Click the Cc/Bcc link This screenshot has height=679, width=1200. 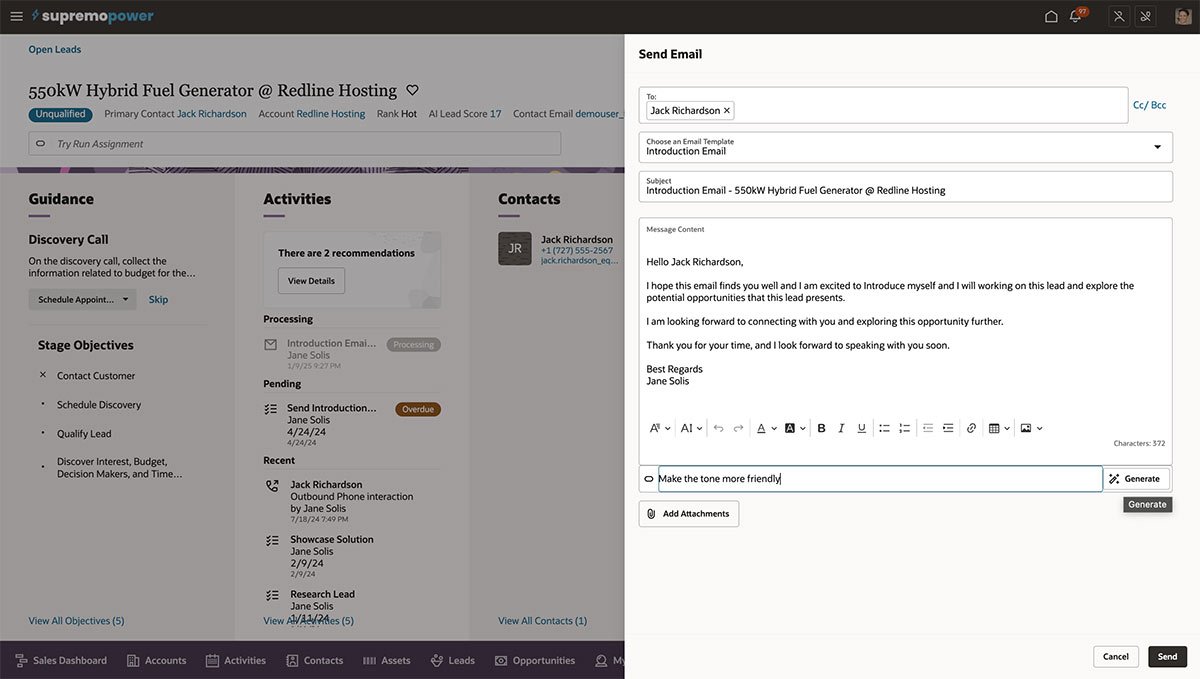click(x=1149, y=105)
